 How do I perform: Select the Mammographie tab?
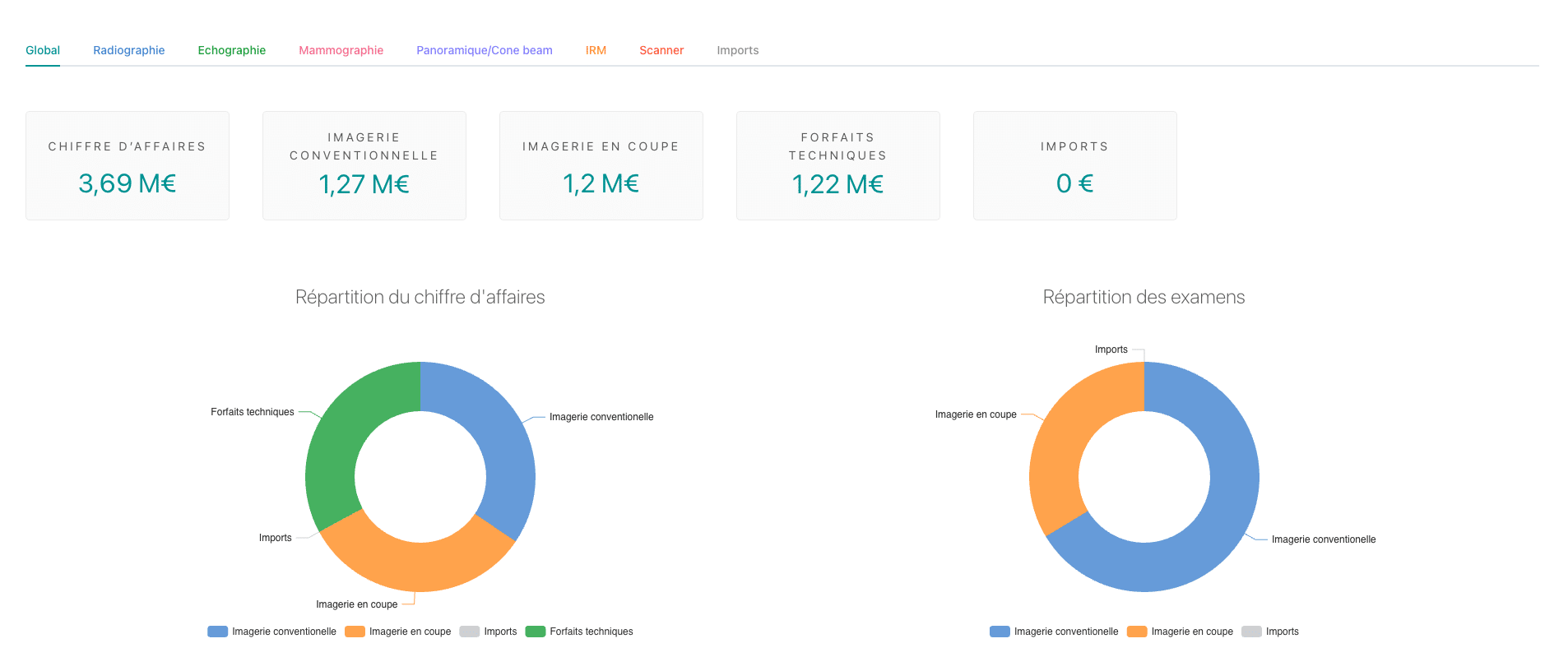pyautogui.click(x=341, y=50)
